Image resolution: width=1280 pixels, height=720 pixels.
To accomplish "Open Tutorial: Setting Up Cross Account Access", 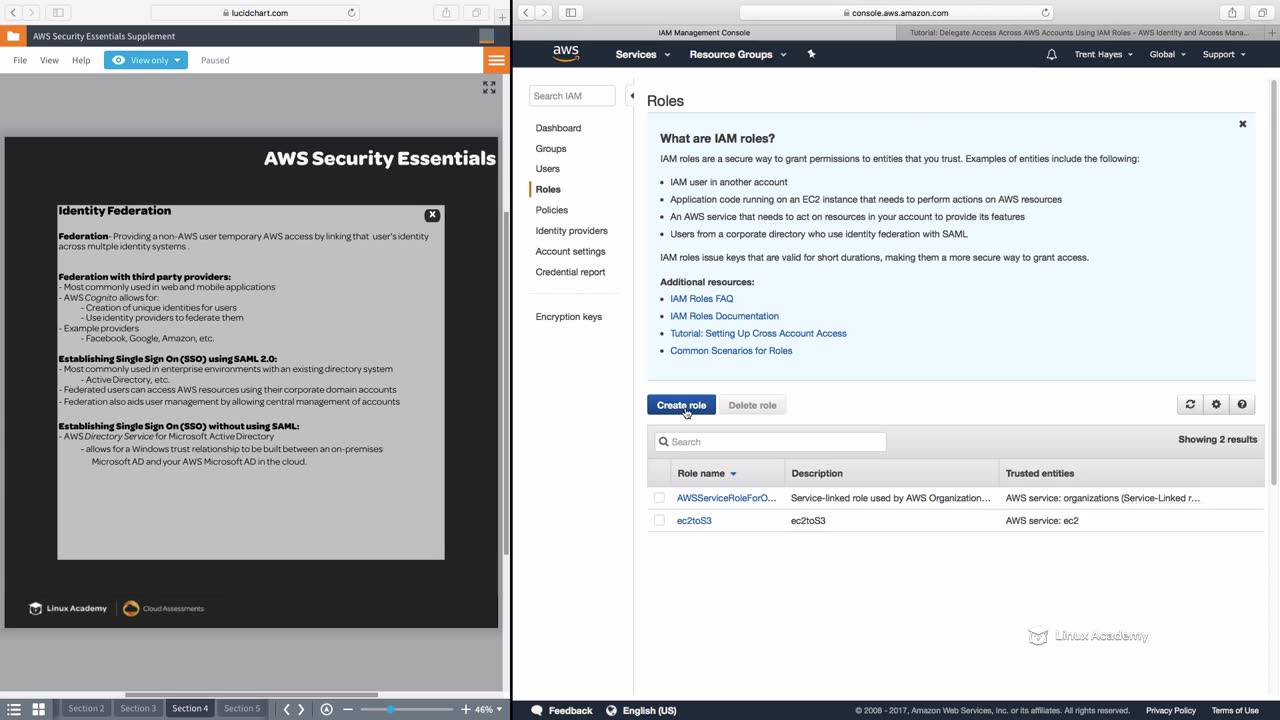I will tap(758, 333).
